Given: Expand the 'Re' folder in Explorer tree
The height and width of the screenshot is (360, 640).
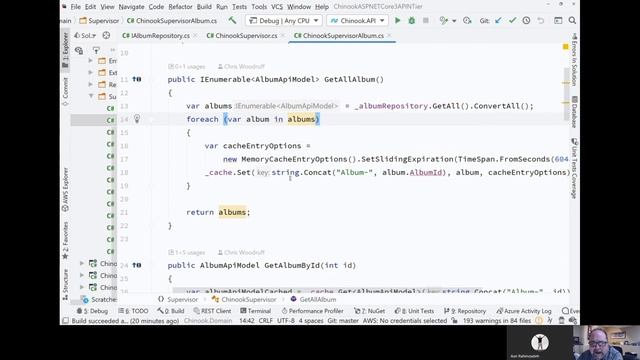Looking at the screenshot, I should pos(90,84).
